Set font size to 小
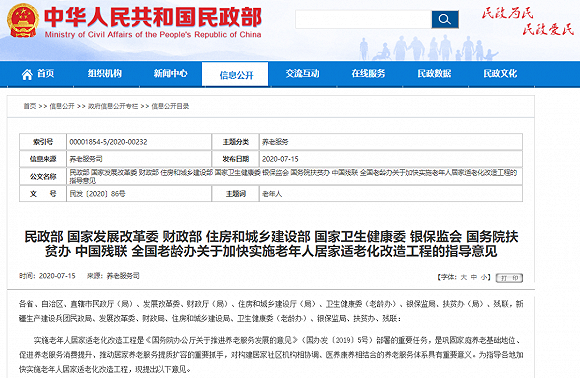Viewport: 580px width, 378px height. [483, 277]
